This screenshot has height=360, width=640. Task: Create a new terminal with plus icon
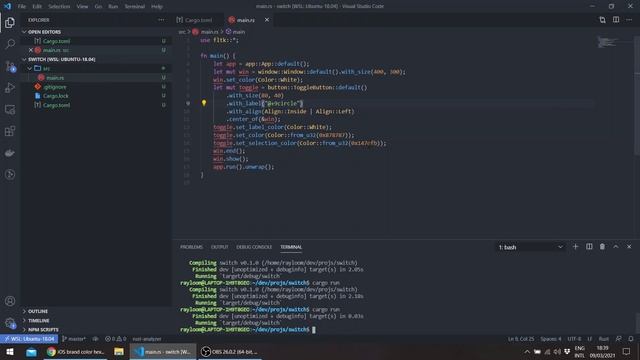click(x=576, y=247)
